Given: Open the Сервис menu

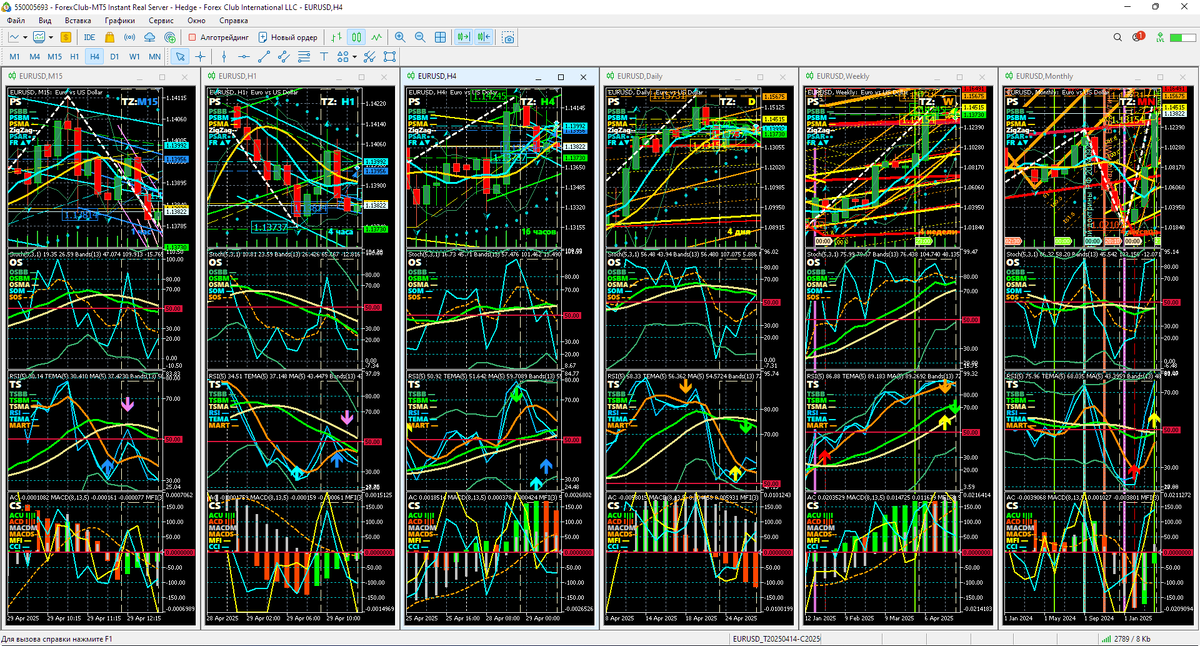Looking at the screenshot, I should (160, 20).
